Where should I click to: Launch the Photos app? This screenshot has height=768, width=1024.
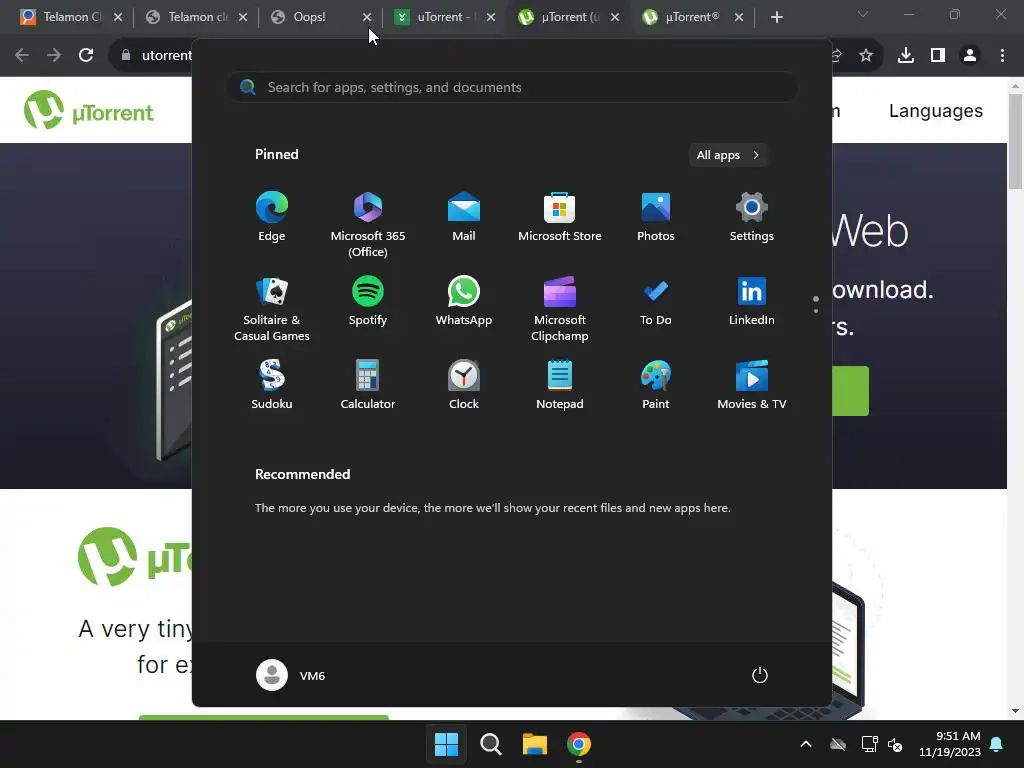(x=656, y=217)
